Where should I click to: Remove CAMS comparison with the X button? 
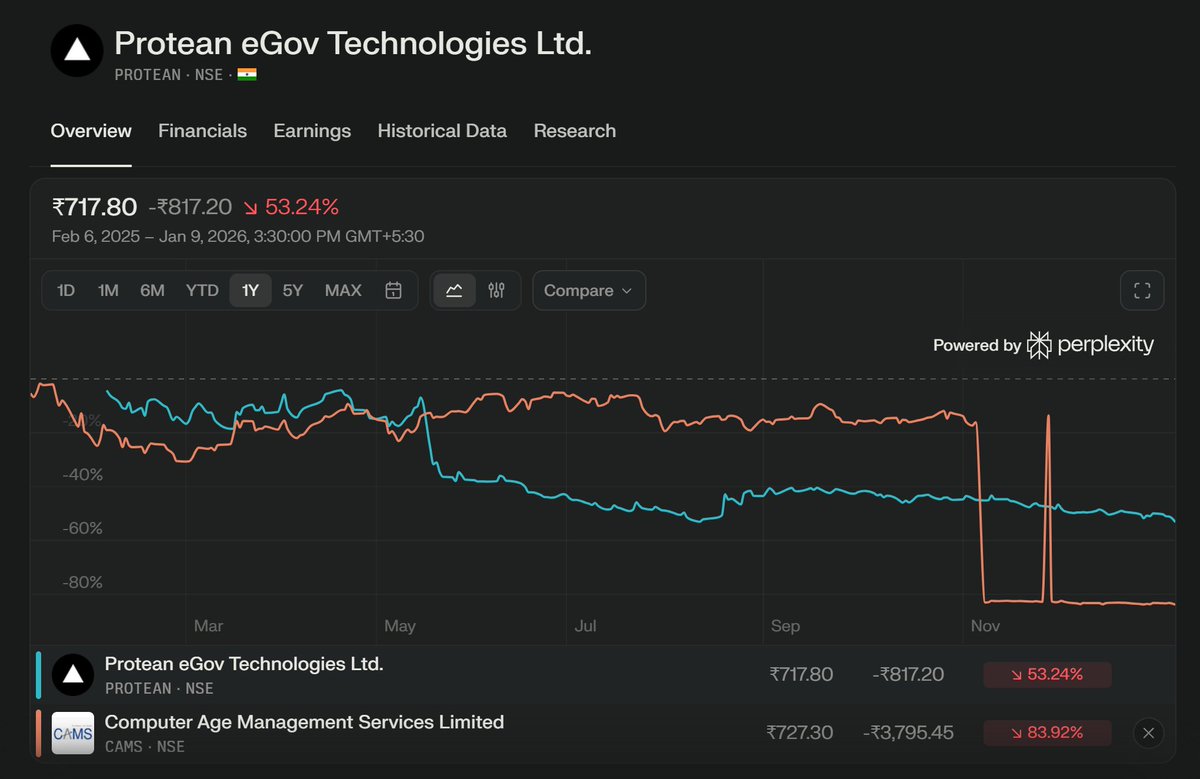coord(1148,733)
